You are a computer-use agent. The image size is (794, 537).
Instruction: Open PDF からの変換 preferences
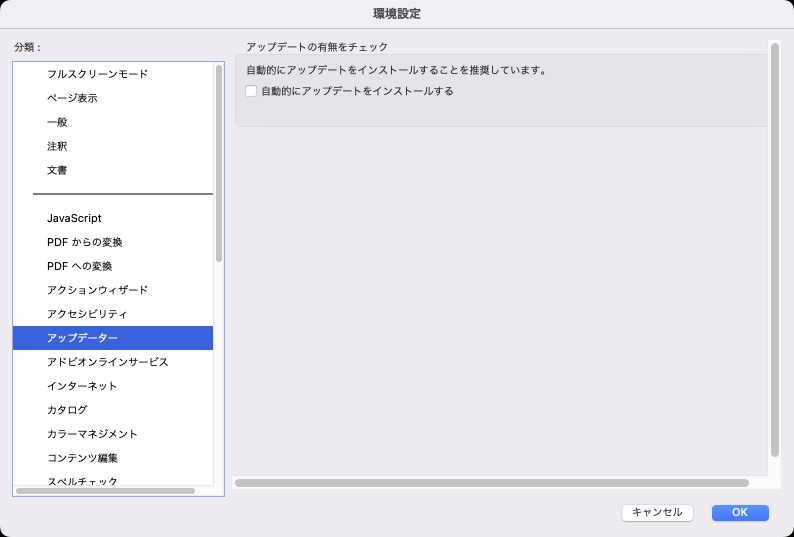[112, 242]
